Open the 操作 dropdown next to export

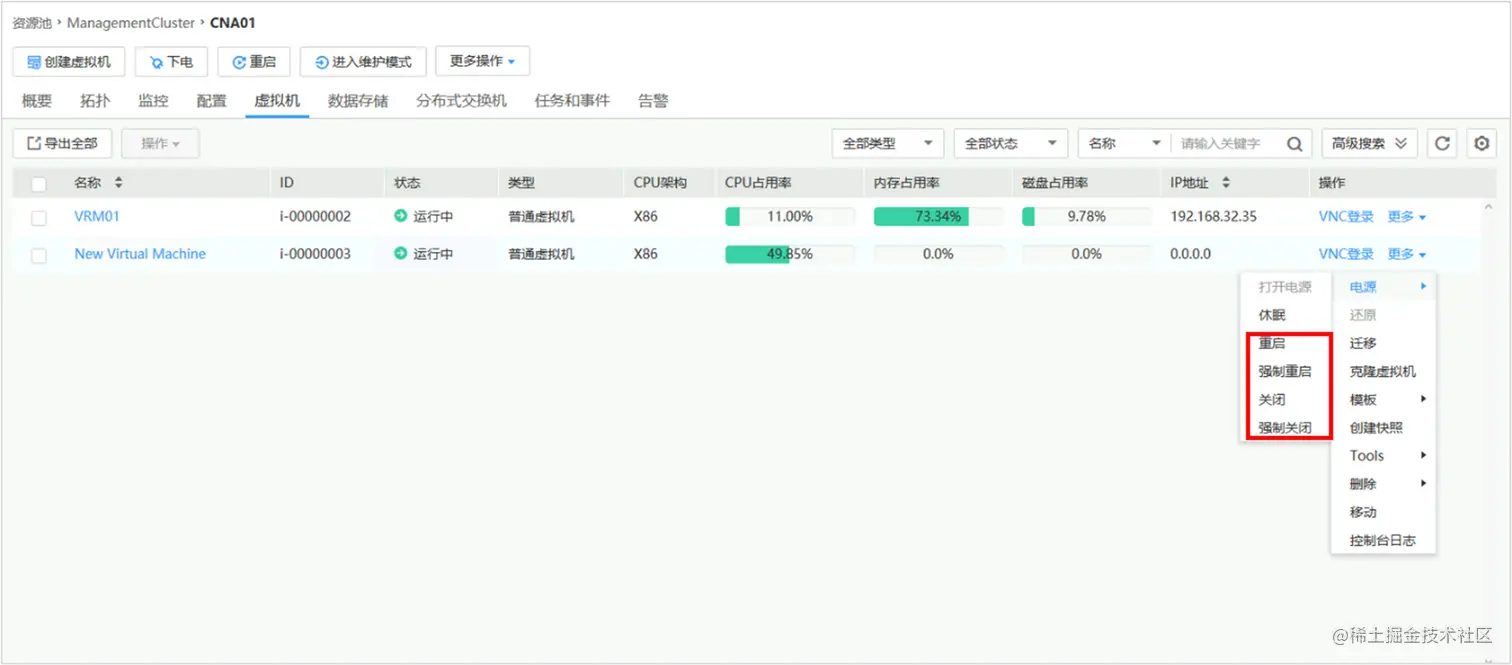[x=160, y=143]
